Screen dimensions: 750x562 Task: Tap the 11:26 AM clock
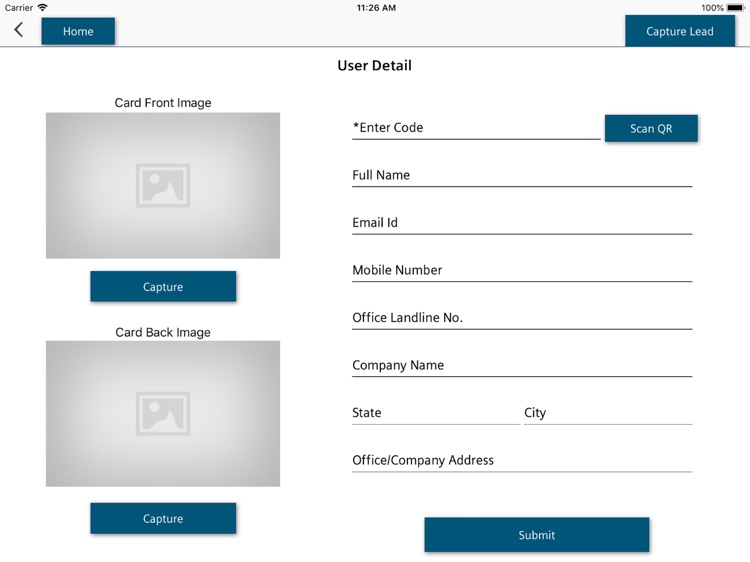coord(376,8)
